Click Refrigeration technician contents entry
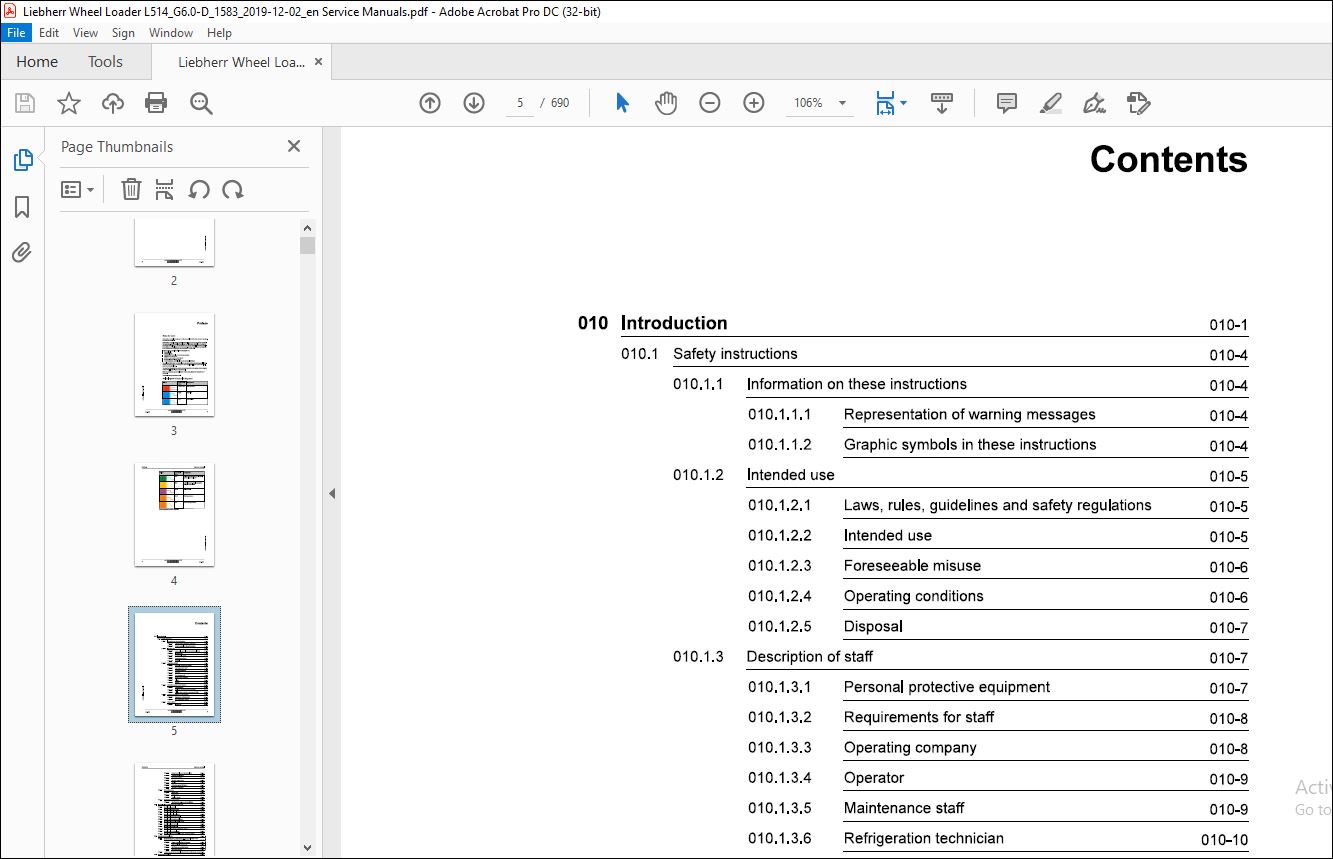 coord(923,838)
